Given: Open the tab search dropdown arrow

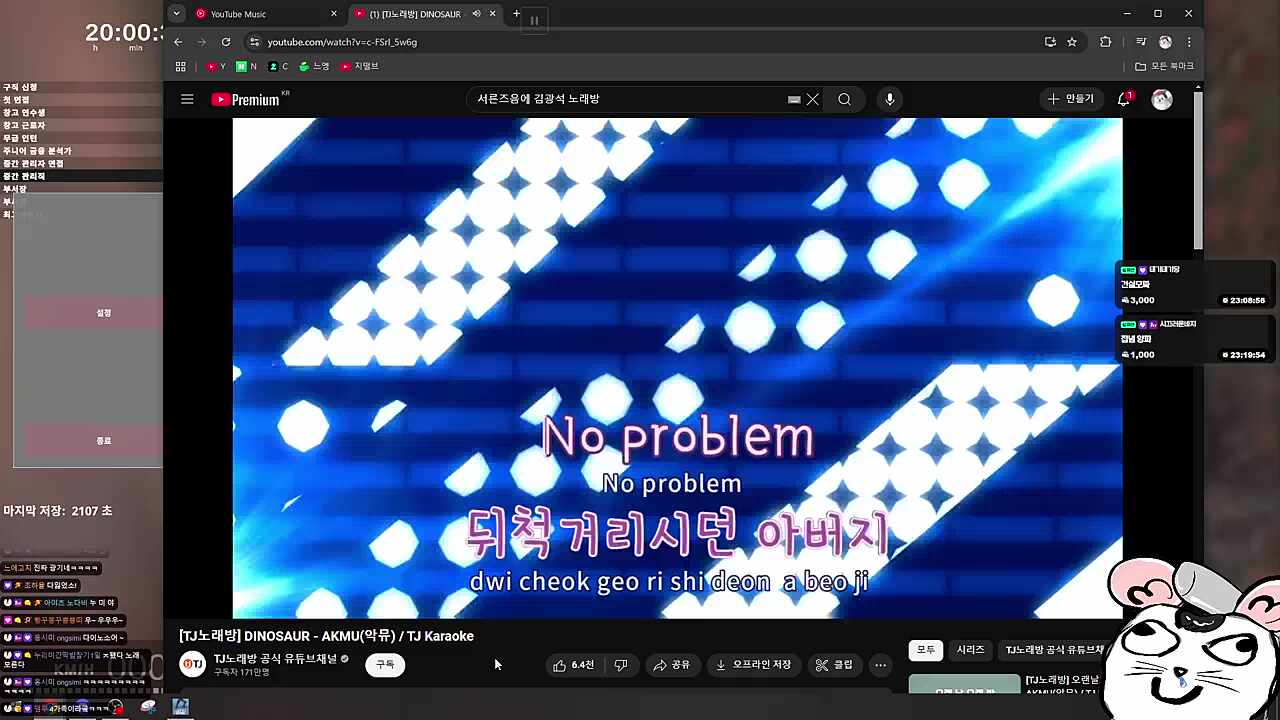Looking at the screenshot, I should click(176, 14).
